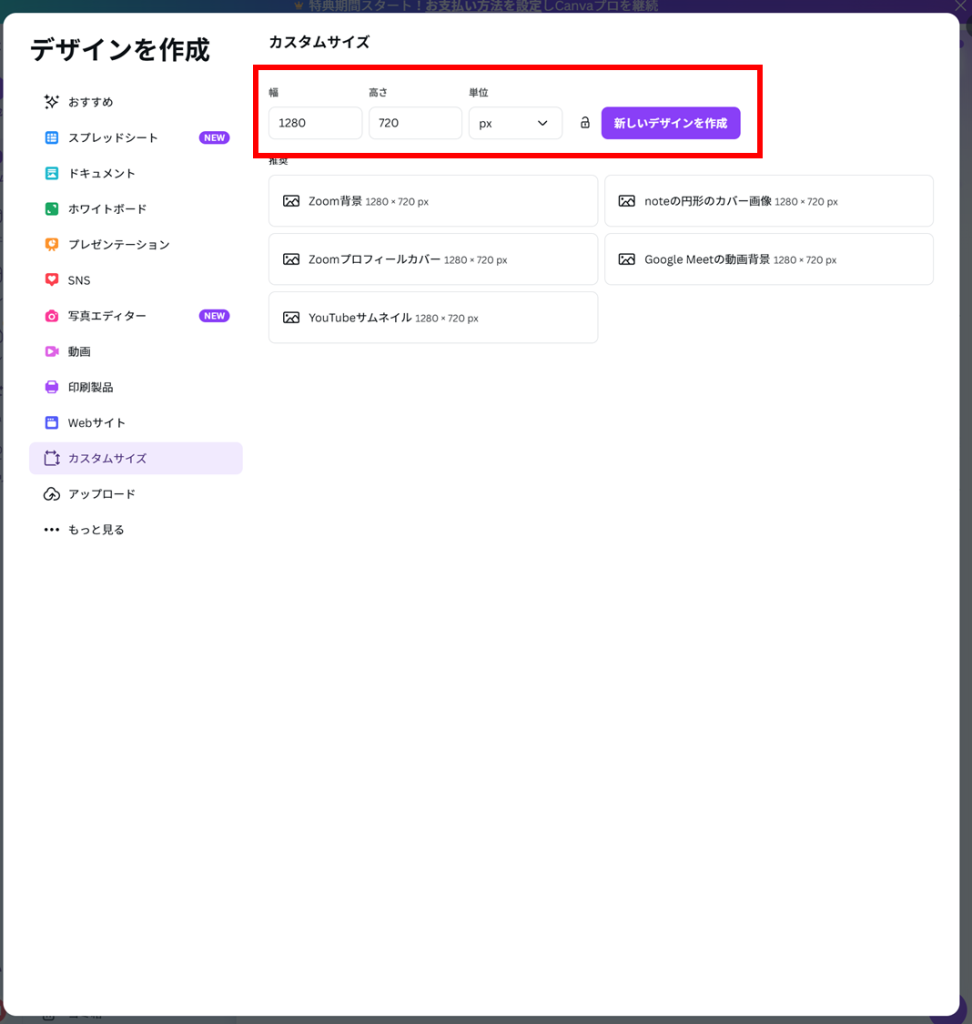The height and width of the screenshot is (1024, 972).
Task: Go to the Webサイト category
Action: (x=96, y=423)
